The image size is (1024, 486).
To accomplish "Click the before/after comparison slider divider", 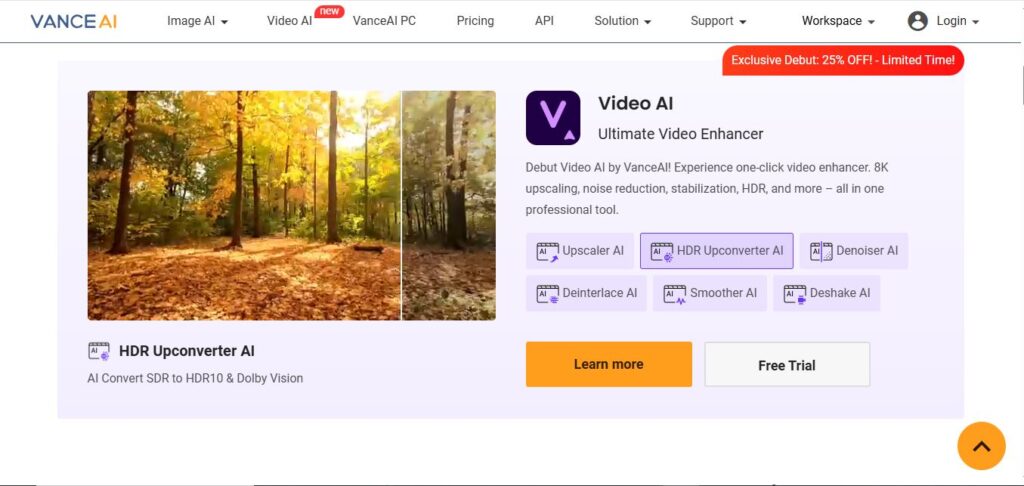I will 401,205.
